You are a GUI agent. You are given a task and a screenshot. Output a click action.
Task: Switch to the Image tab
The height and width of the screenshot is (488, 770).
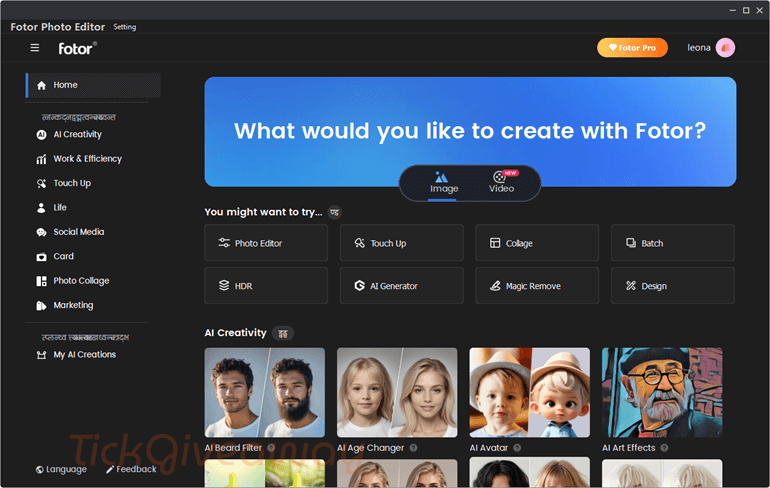tap(444, 183)
